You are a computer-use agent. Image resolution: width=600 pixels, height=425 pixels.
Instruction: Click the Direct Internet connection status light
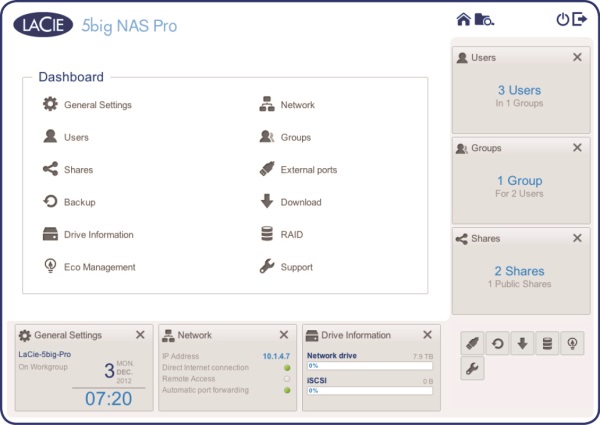point(287,368)
